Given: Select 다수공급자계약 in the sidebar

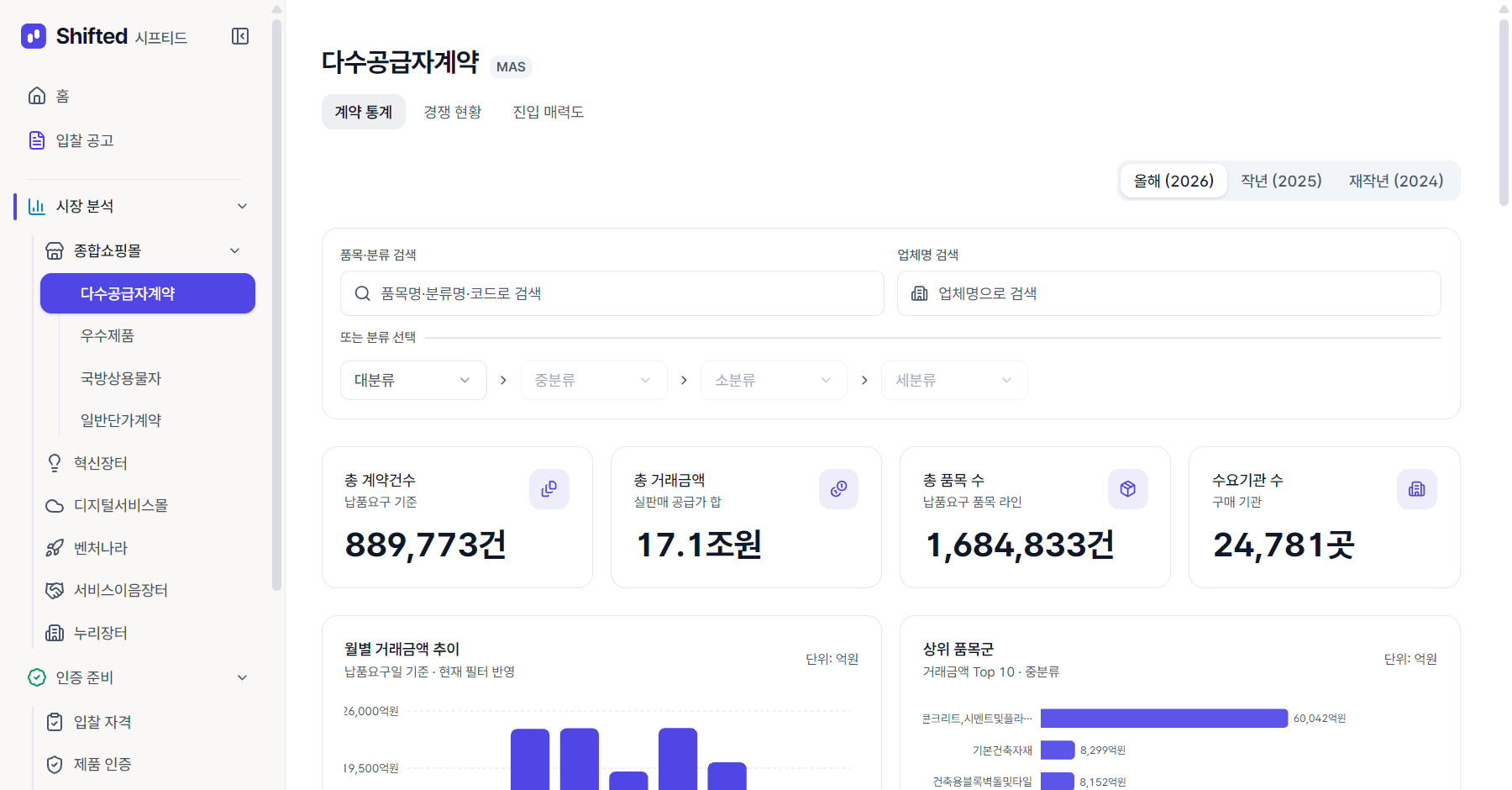Looking at the screenshot, I should 148,293.
